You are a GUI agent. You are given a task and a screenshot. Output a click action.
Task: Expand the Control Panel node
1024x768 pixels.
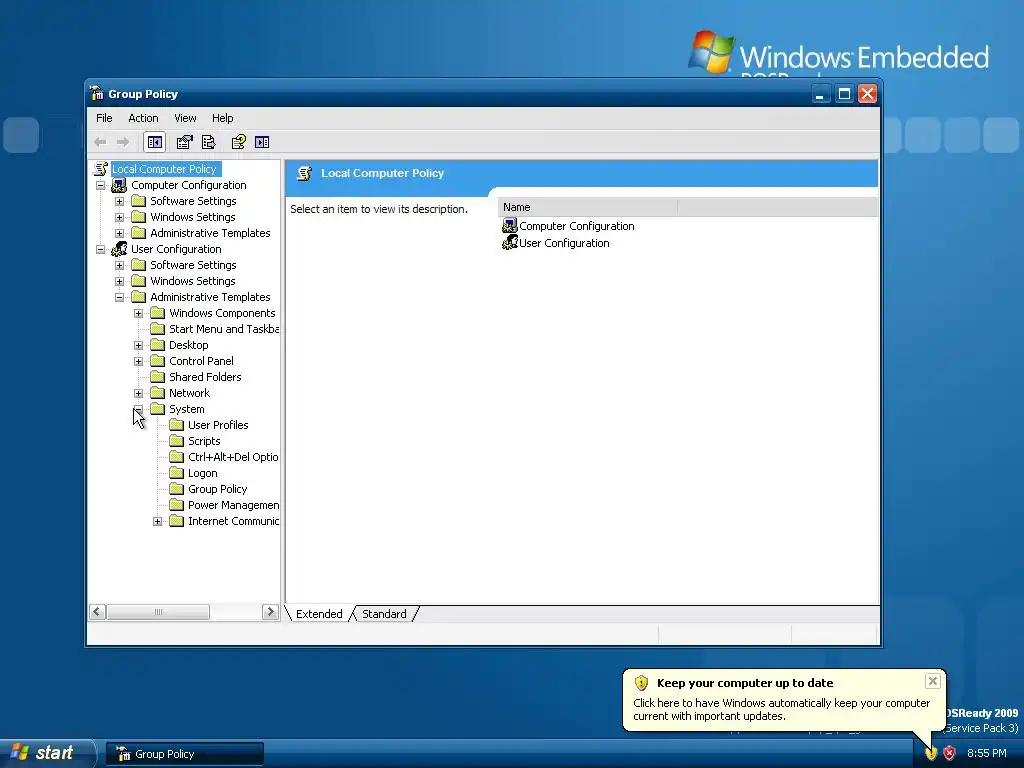pos(138,361)
